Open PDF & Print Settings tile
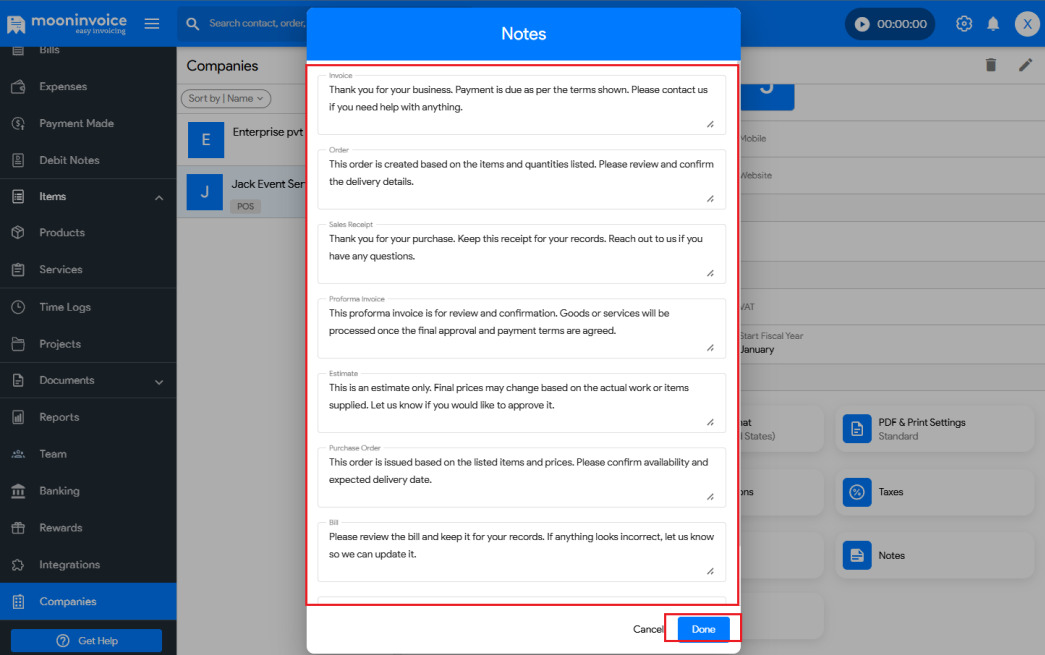The width and height of the screenshot is (1045, 655). tap(934, 429)
